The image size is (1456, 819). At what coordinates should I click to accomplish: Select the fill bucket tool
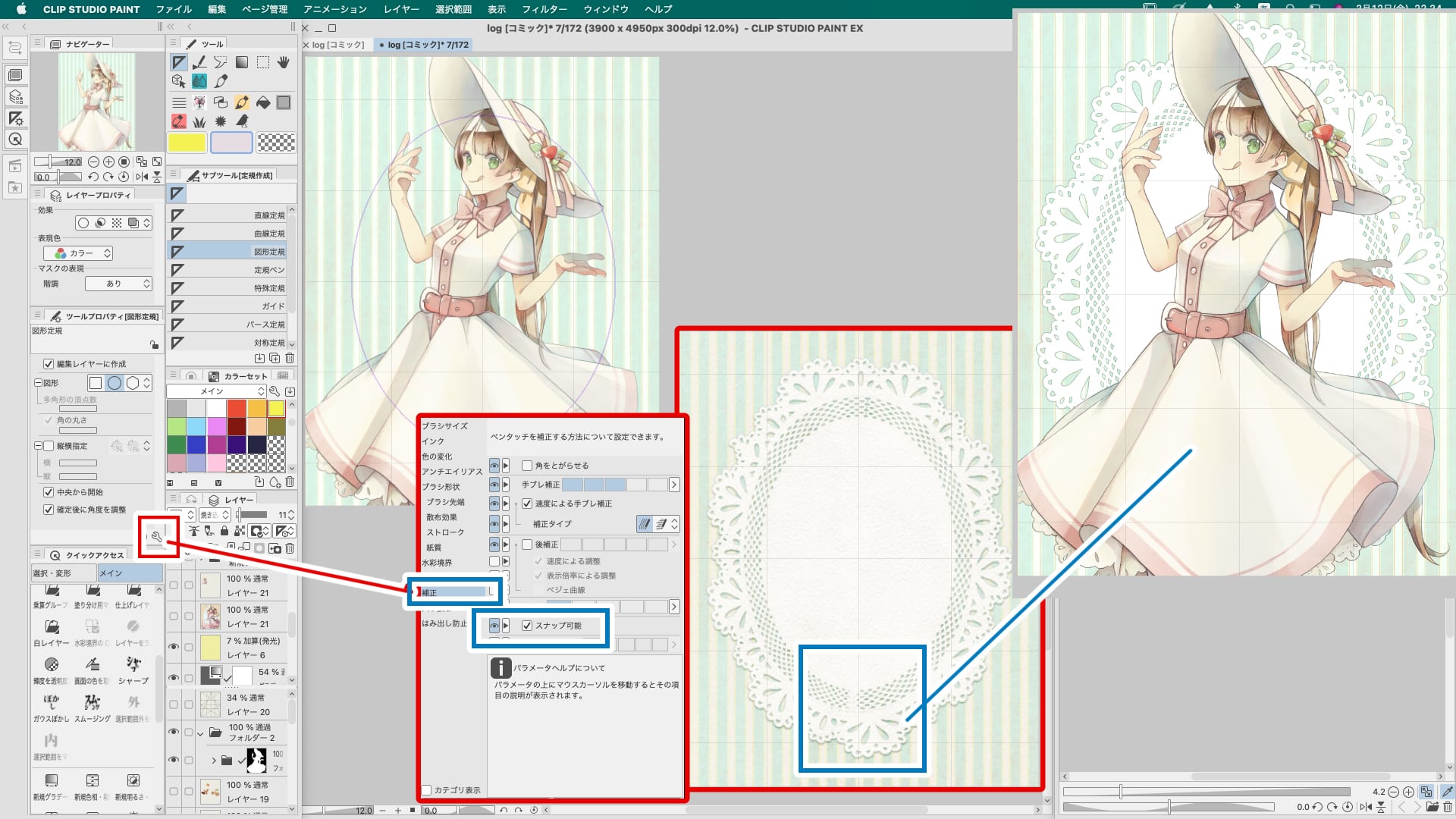[263, 102]
